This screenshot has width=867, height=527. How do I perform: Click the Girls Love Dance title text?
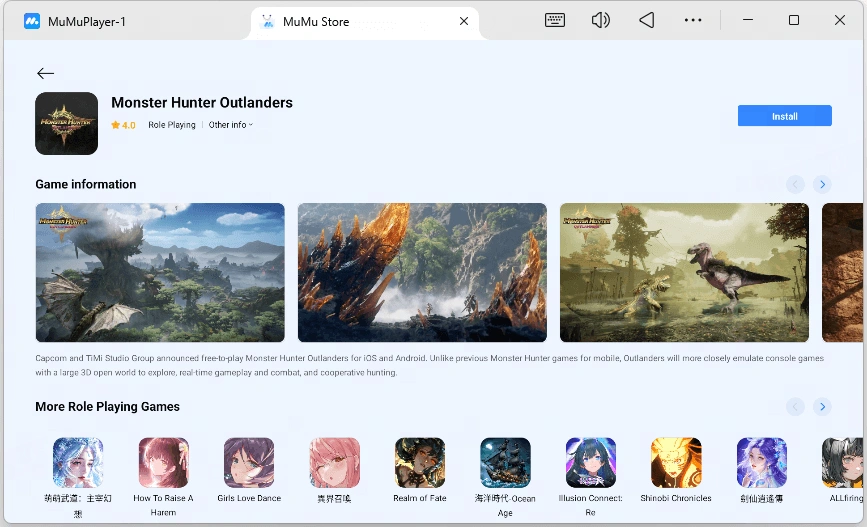[x=249, y=498]
